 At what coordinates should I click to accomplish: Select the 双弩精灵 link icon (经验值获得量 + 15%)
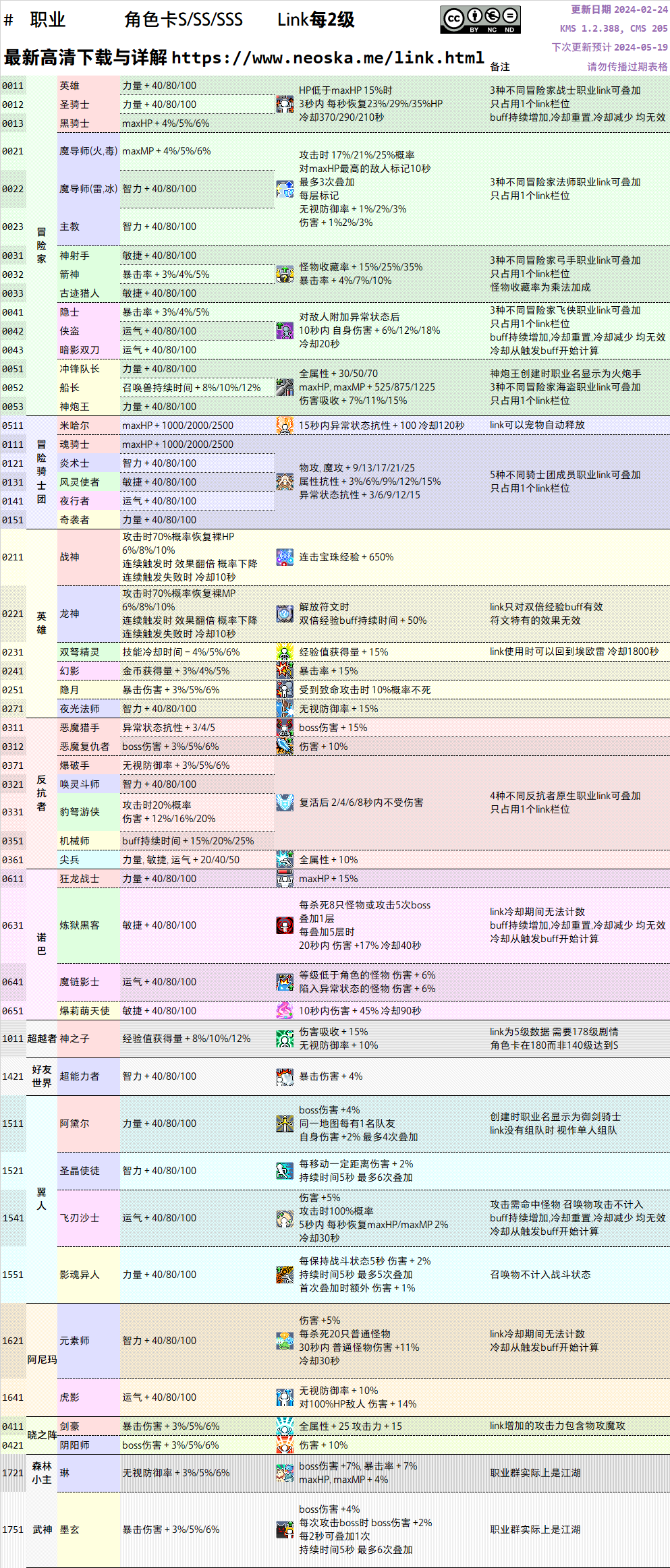tap(285, 652)
